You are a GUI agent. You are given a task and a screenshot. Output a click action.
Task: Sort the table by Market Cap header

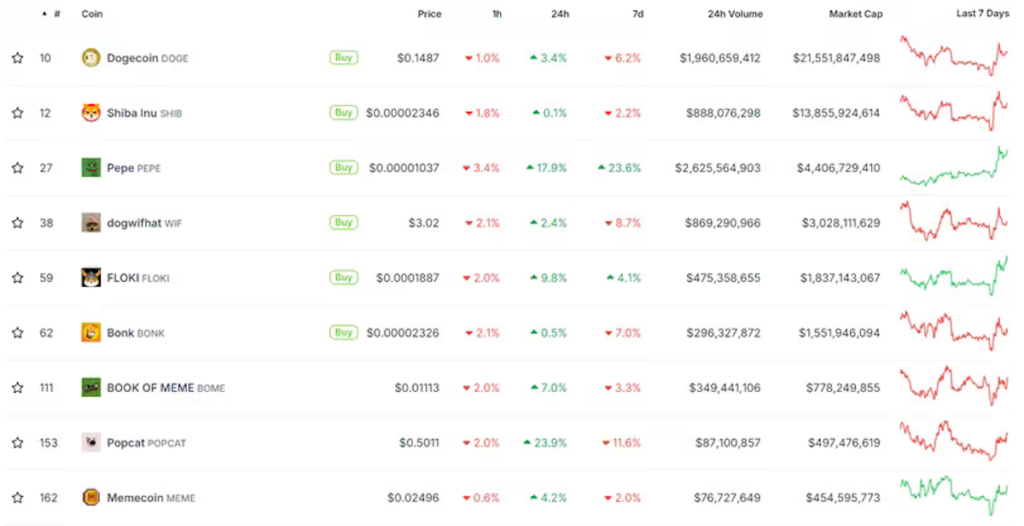point(855,14)
